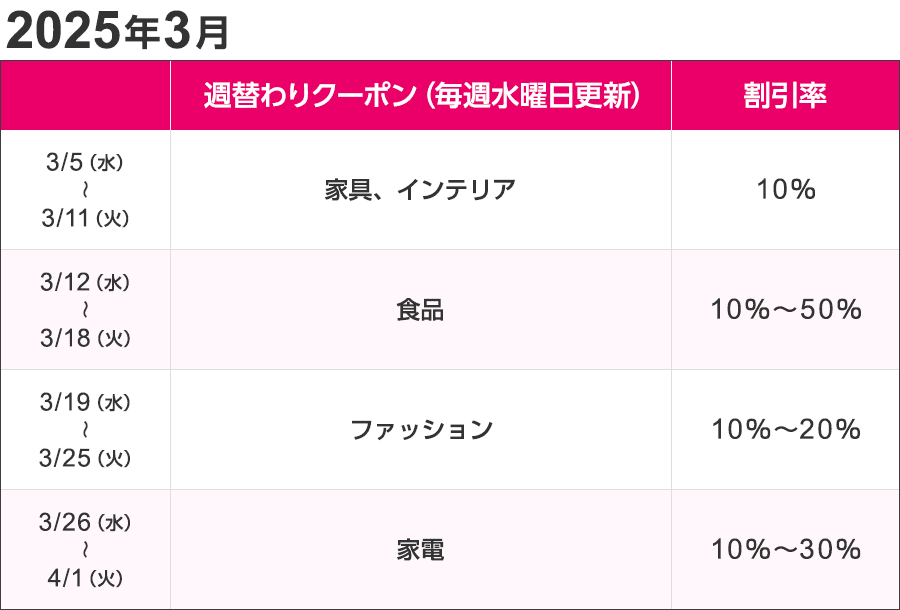Viewport: 900px width, 610px height.
Task: Click the 10%～30% discount rate
Action: (785, 550)
